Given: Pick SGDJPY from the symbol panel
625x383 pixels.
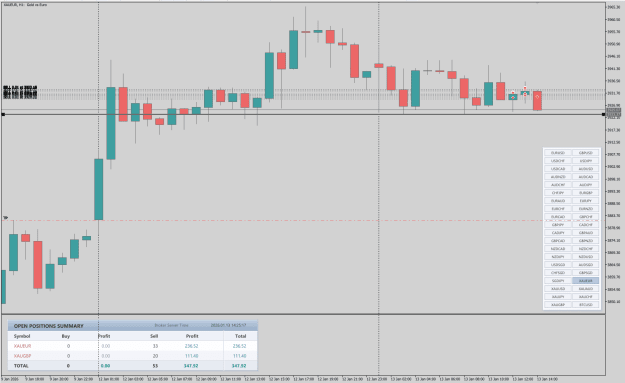Looking at the screenshot, I should [x=558, y=281].
